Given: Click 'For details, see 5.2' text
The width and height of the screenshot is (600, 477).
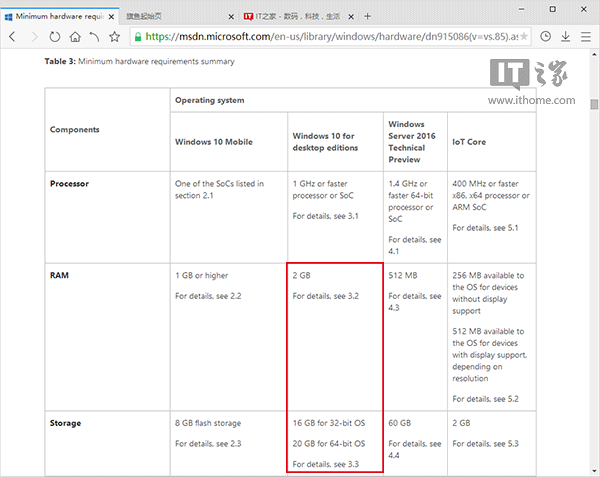Looking at the screenshot, I should tap(485, 399).
